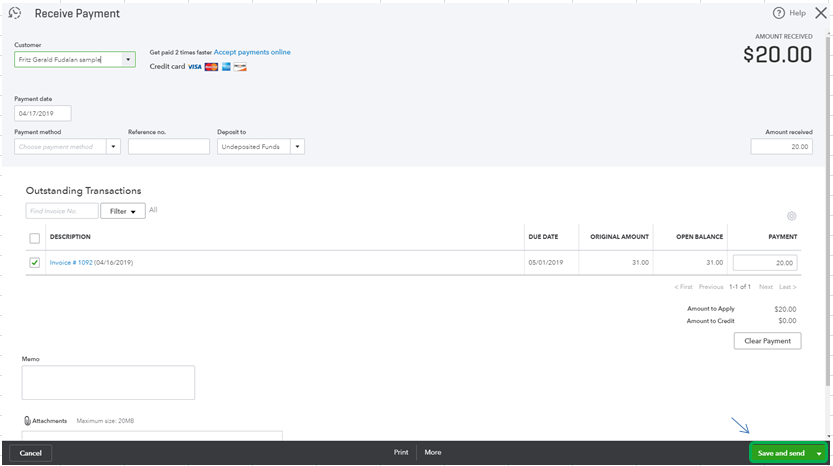Click the DUE DATE column header
This screenshot has height=466, width=833.
(543, 236)
